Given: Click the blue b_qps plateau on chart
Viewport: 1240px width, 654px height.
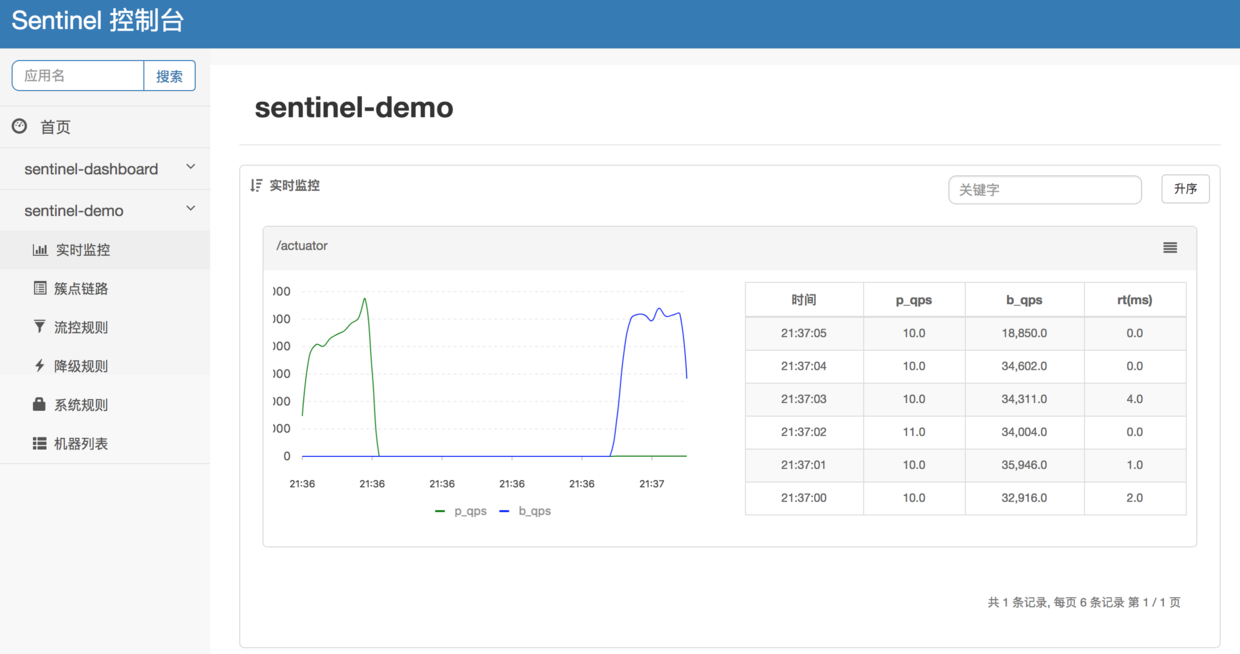Looking at the screenshot, I should [655, 315].
